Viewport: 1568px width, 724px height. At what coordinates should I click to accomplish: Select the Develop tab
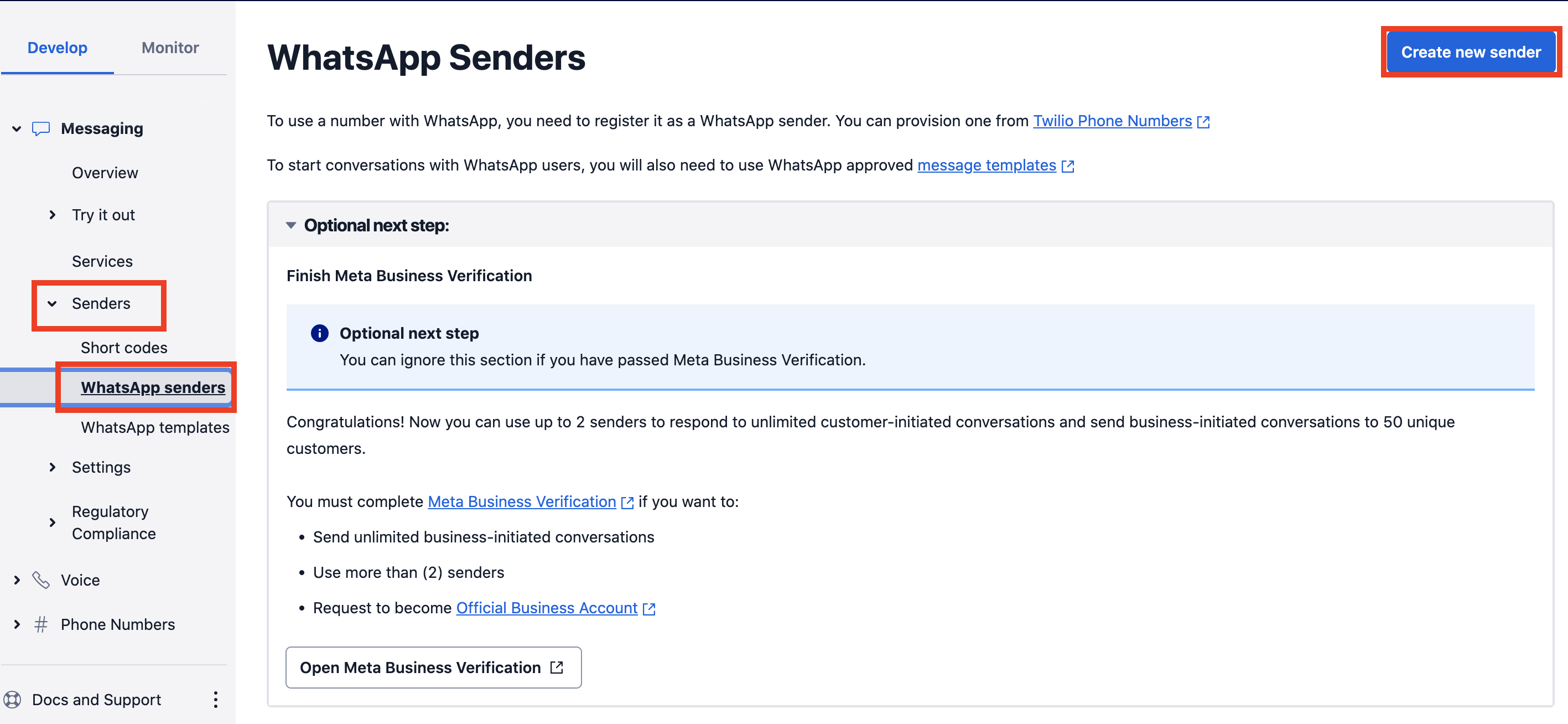click(57, 48)
